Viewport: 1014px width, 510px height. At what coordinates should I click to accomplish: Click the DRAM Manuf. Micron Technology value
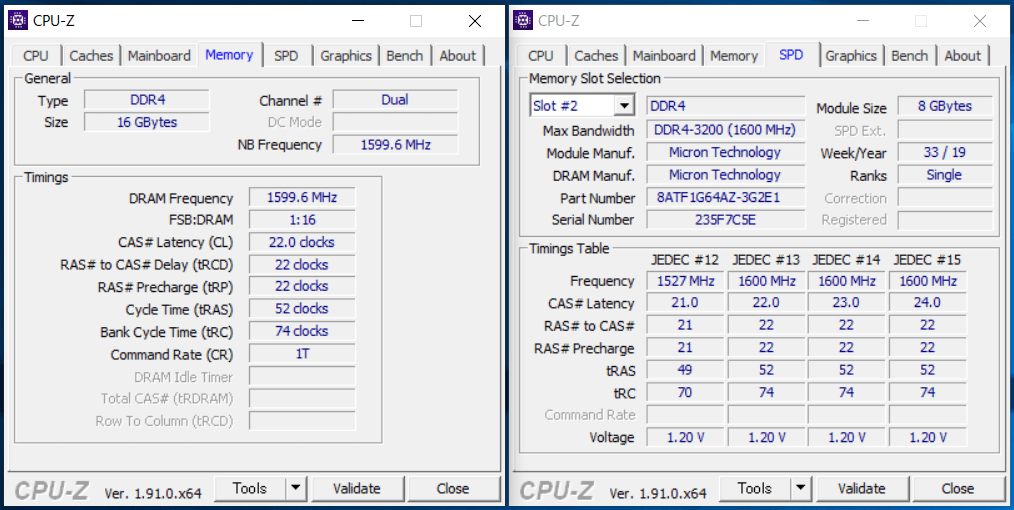coord(726,175)
